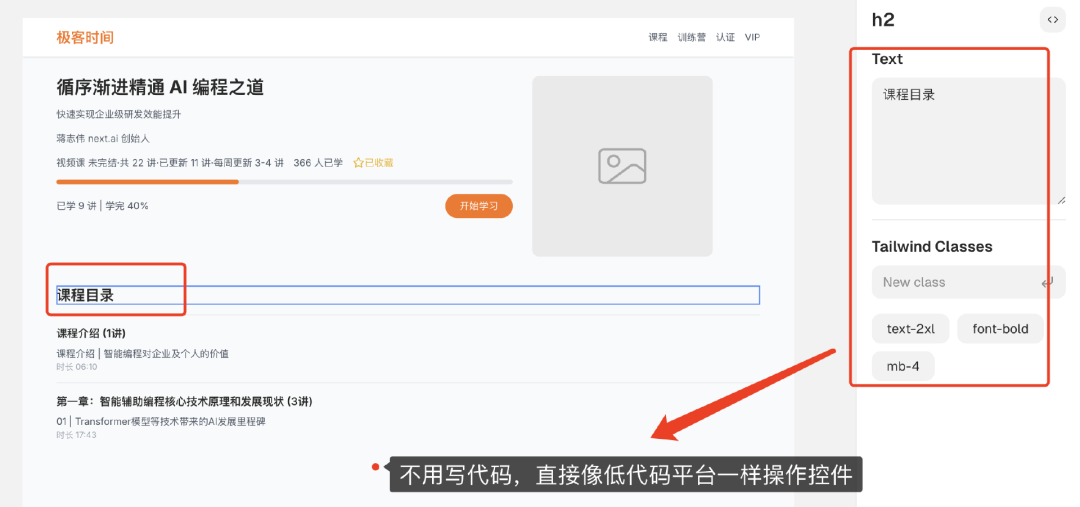Select the text-2xl class chip

coord(911,329)
